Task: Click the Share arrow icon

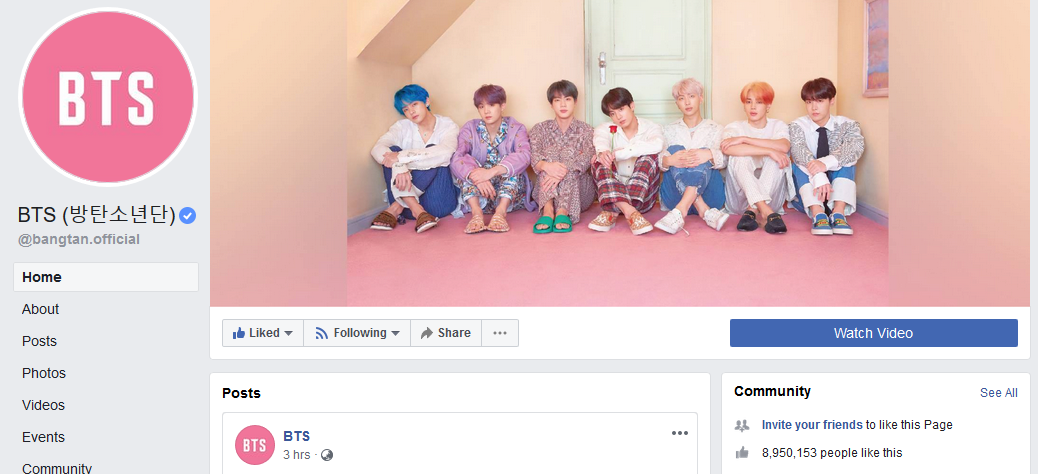Action: 427,333
